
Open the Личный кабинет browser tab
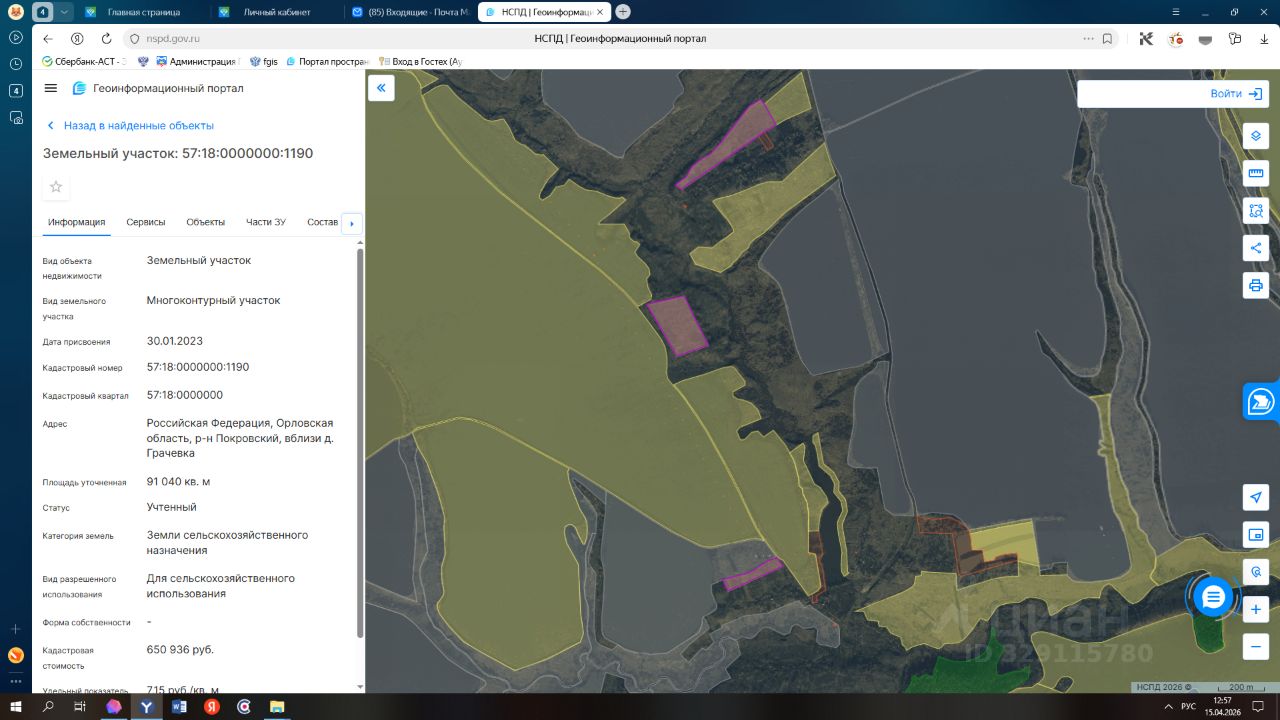coord(276,12)
